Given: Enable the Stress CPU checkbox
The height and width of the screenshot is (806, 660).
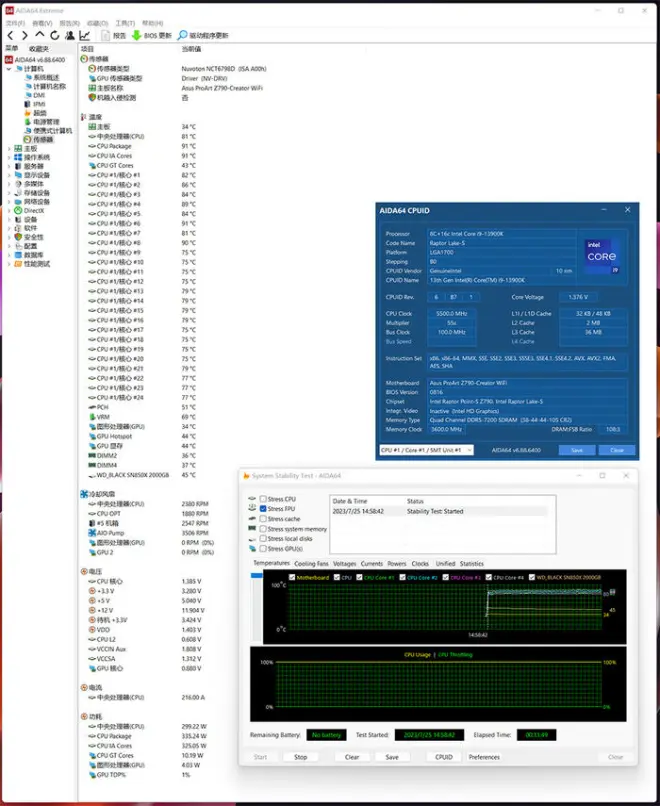Looking at the screenshot, I should (x=263, y=499).
